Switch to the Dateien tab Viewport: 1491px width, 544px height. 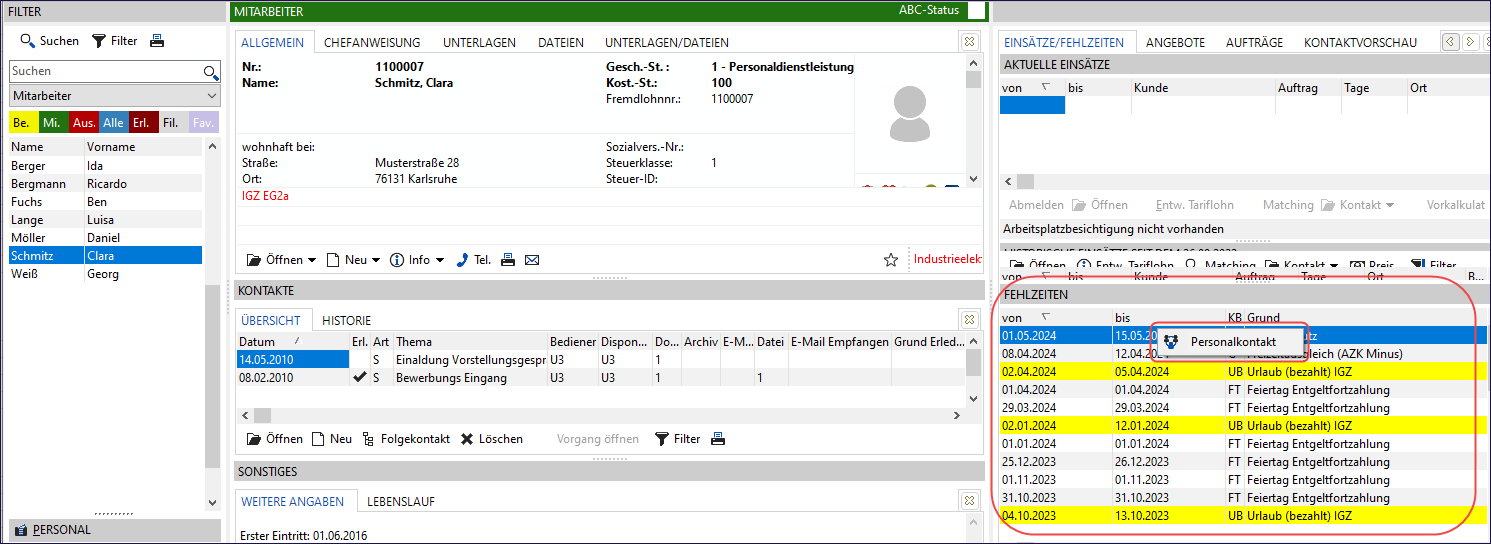561,43
